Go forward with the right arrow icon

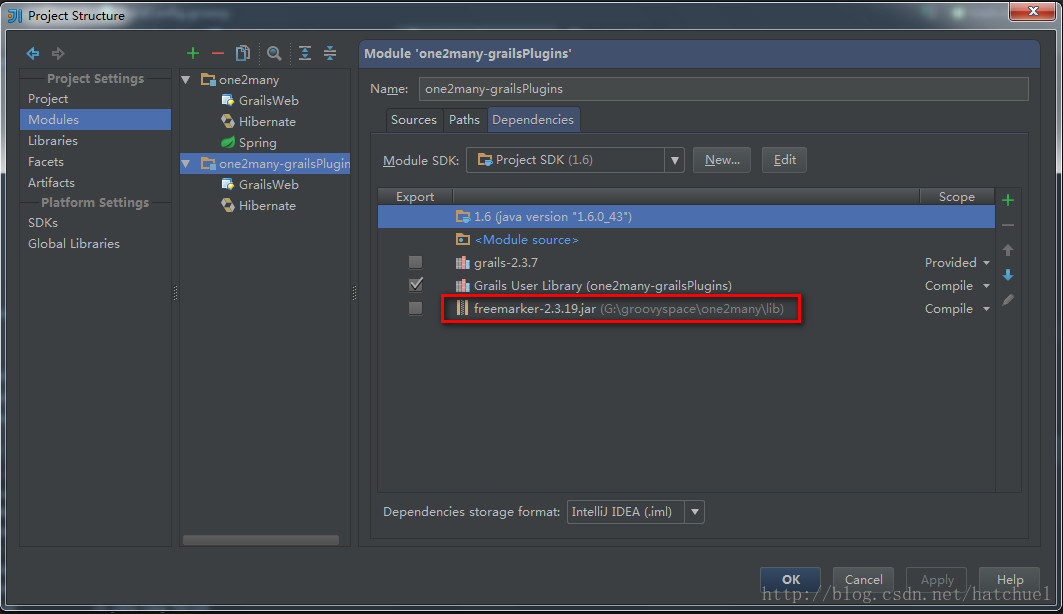pyautogui.click(x=58, y=53)
